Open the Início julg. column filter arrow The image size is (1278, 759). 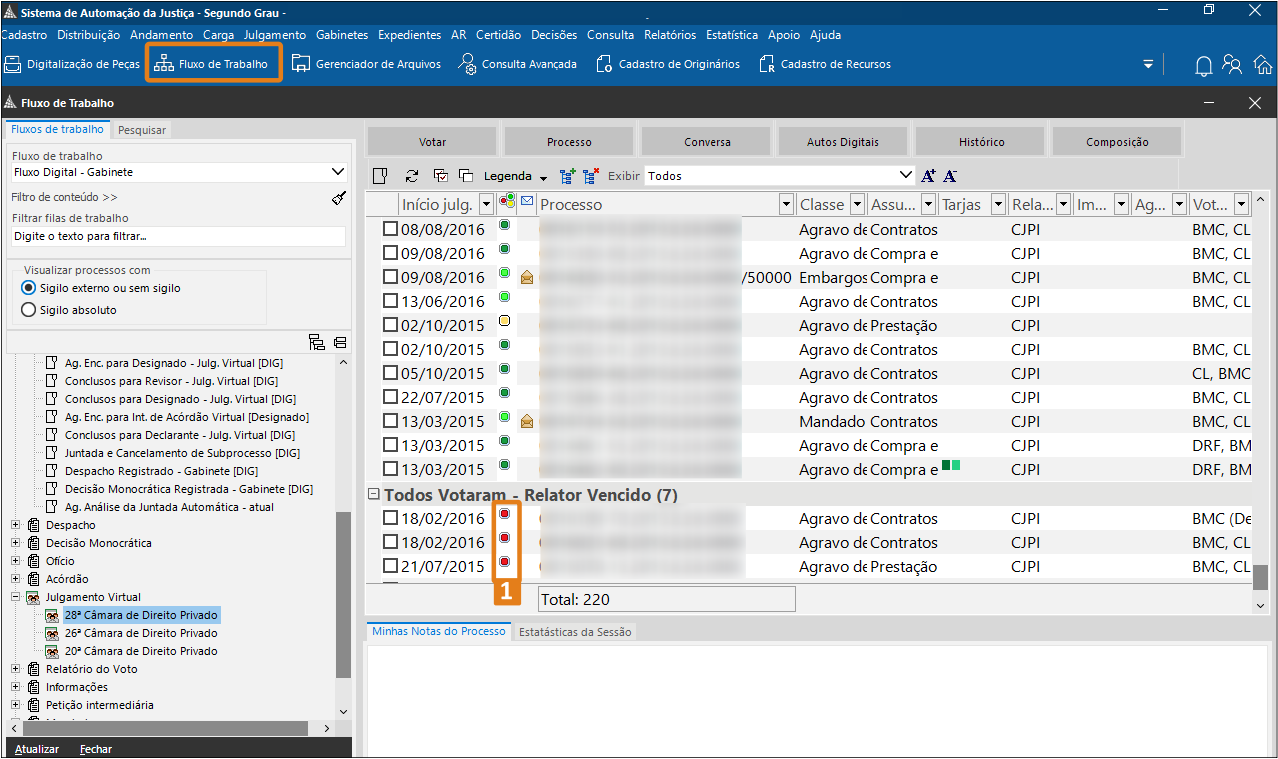pyautogui.click(x=486, y=205)
